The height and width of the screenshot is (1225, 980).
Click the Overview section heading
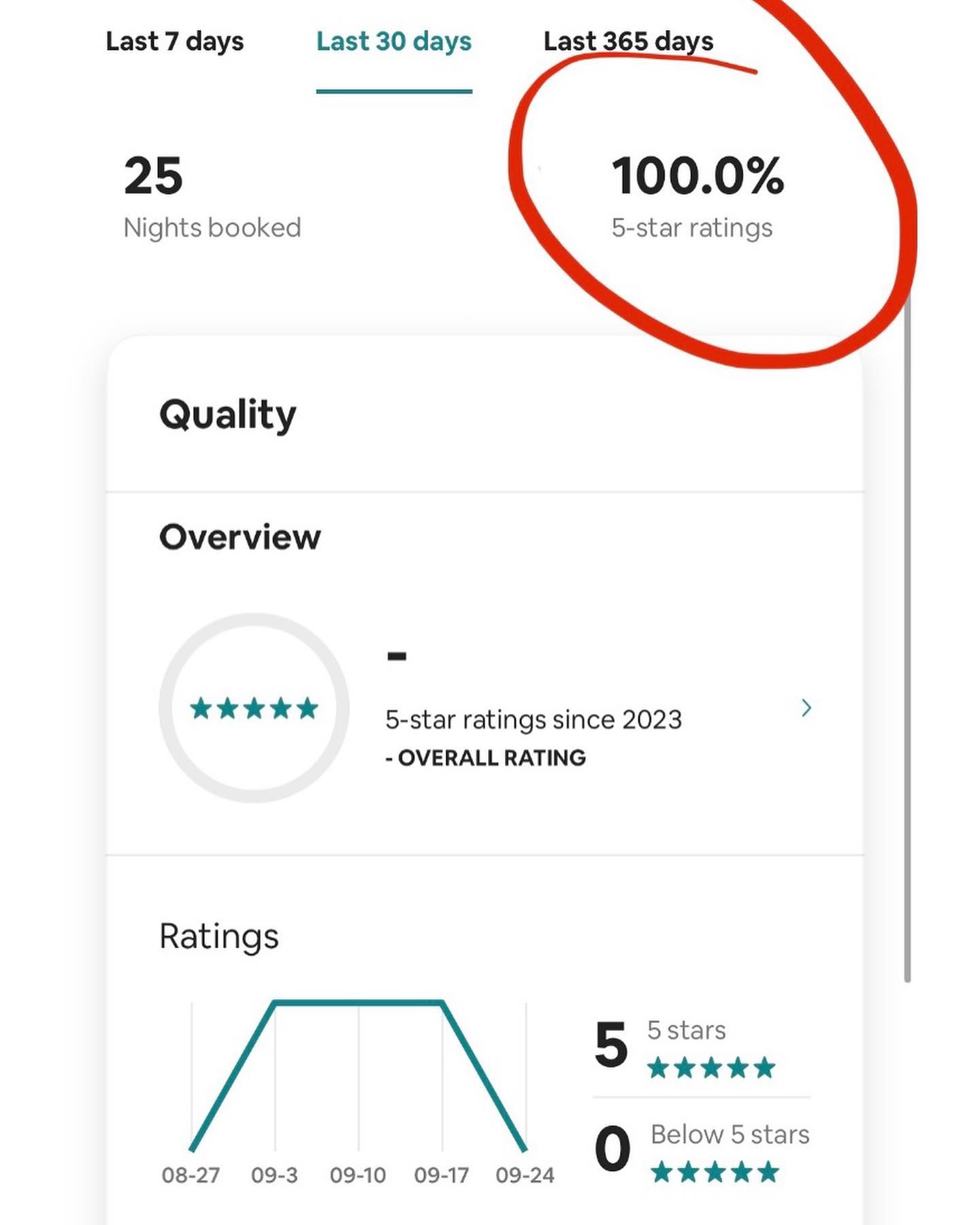(240, 536)
